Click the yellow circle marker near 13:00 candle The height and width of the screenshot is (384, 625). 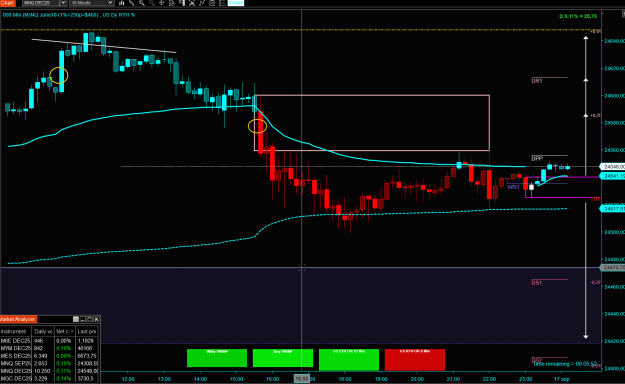(x=59, y=75)
